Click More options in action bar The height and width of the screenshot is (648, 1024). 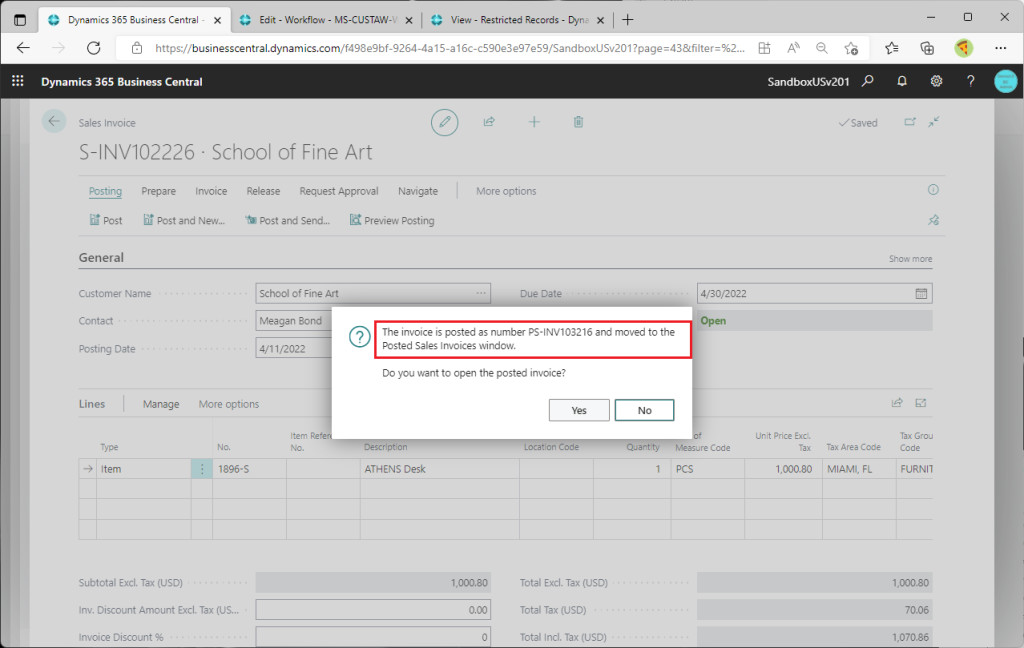click(506, 191)
